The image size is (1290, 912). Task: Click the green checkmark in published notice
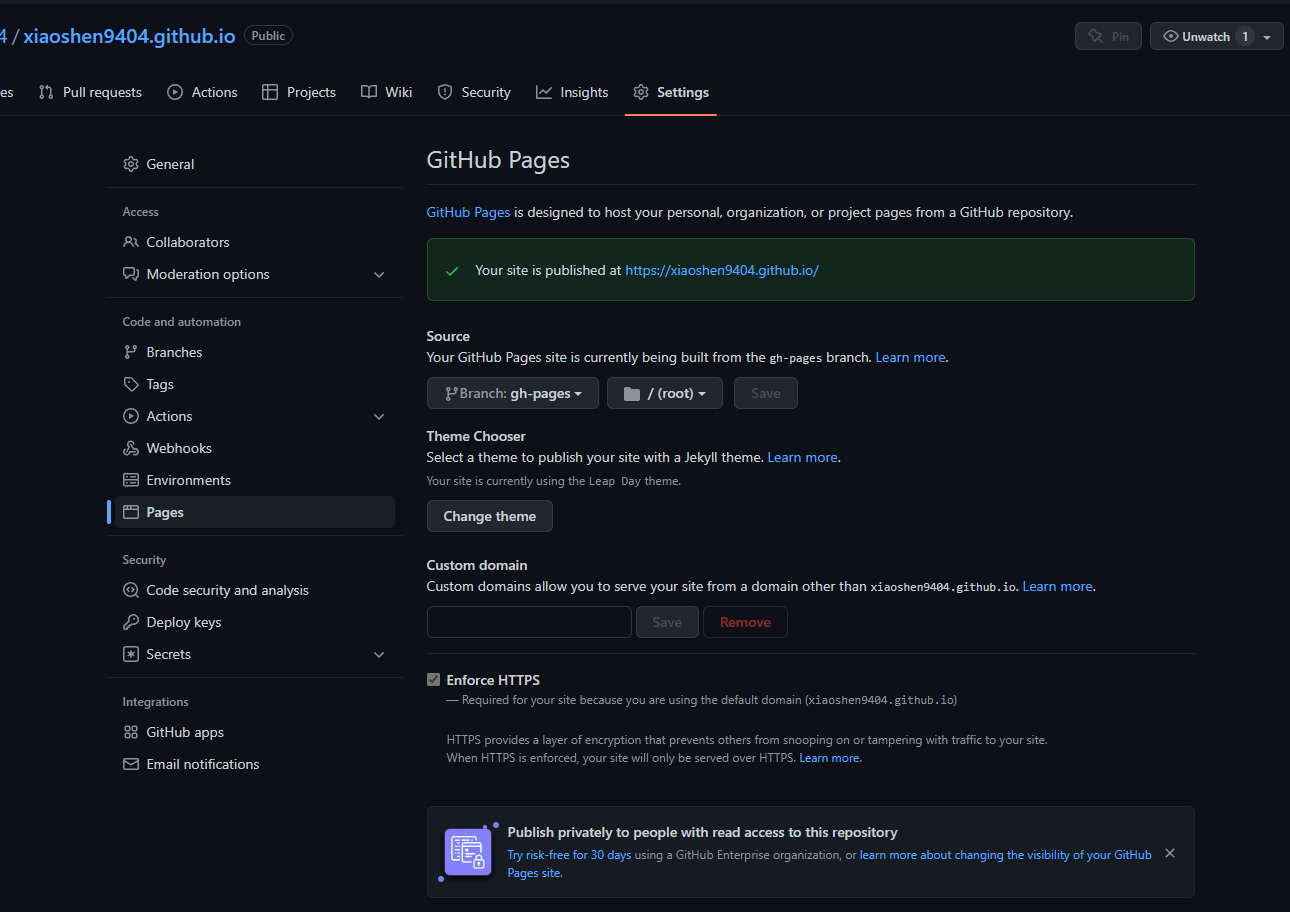click(x=452, y=271)
